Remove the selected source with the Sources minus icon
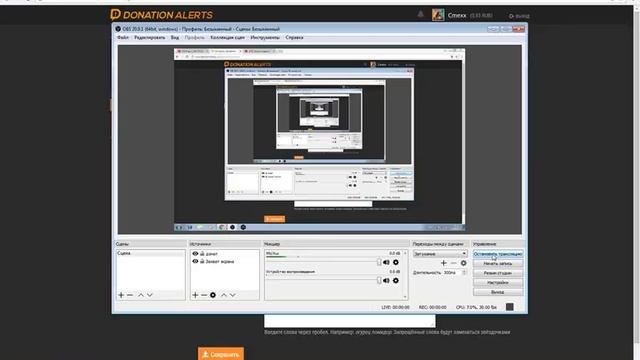 [204, 295]
